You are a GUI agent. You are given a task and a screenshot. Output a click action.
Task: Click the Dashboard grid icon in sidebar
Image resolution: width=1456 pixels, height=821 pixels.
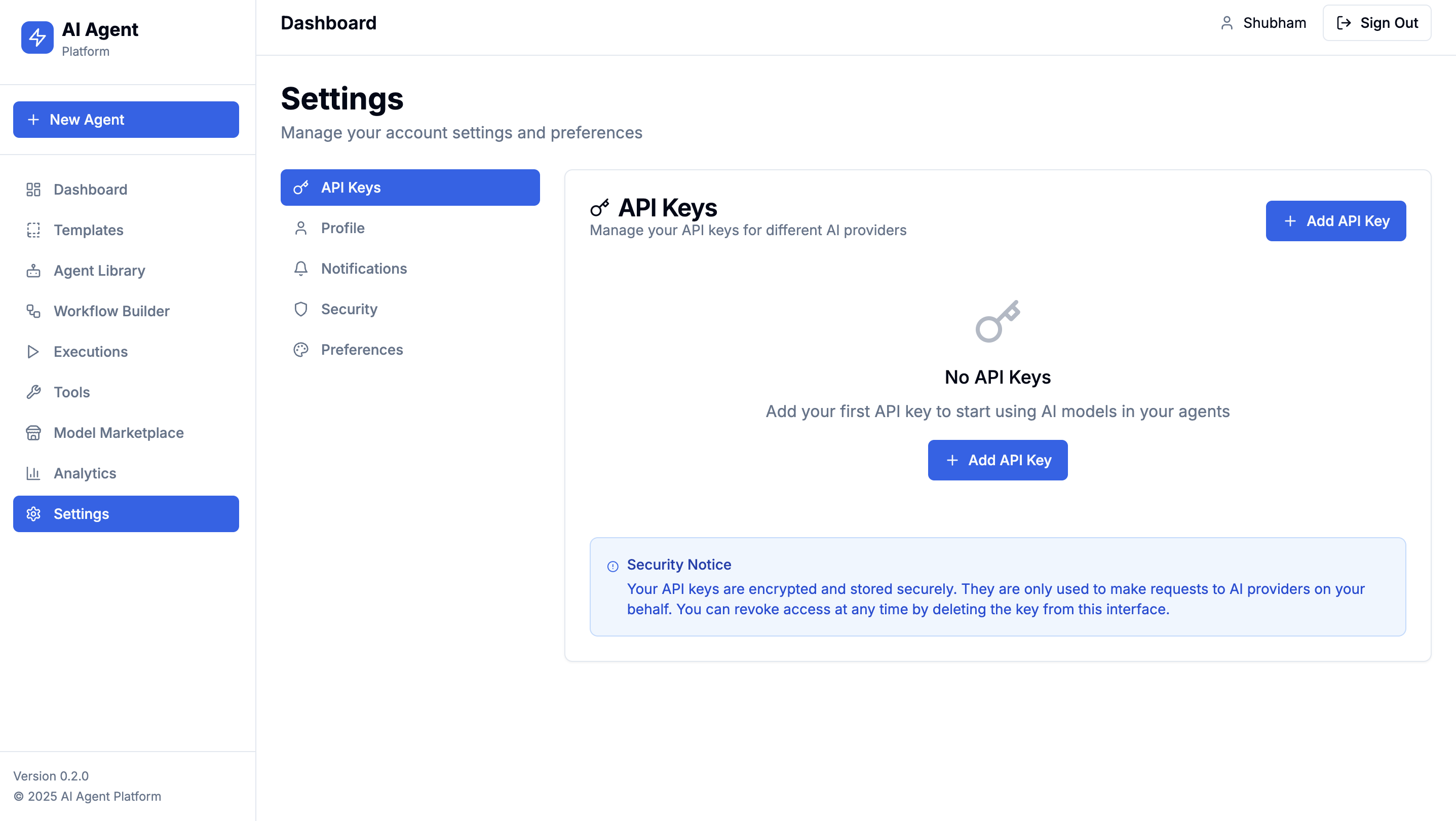33,190
